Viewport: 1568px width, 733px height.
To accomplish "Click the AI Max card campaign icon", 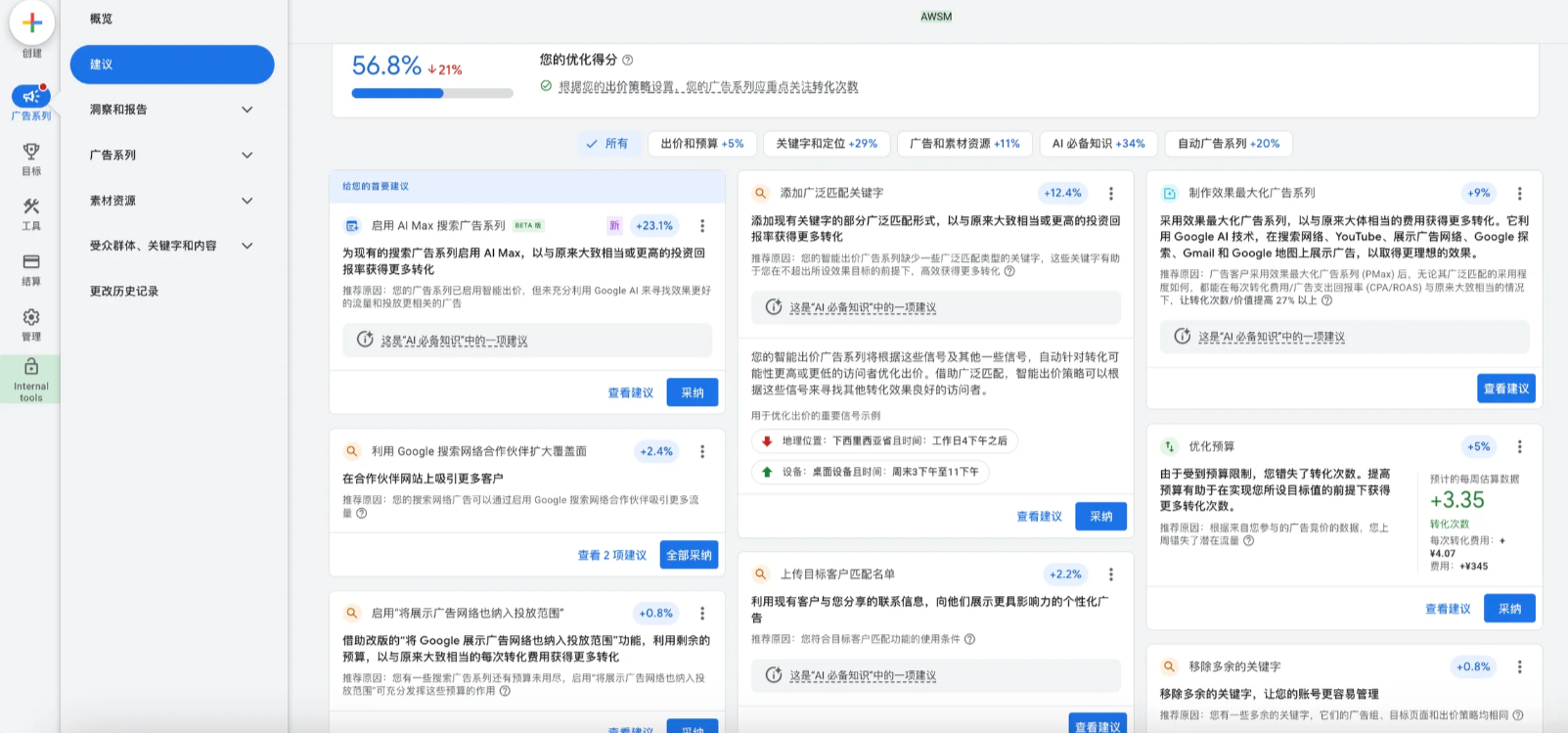I will pyautogui.click(x=352, y=226).
